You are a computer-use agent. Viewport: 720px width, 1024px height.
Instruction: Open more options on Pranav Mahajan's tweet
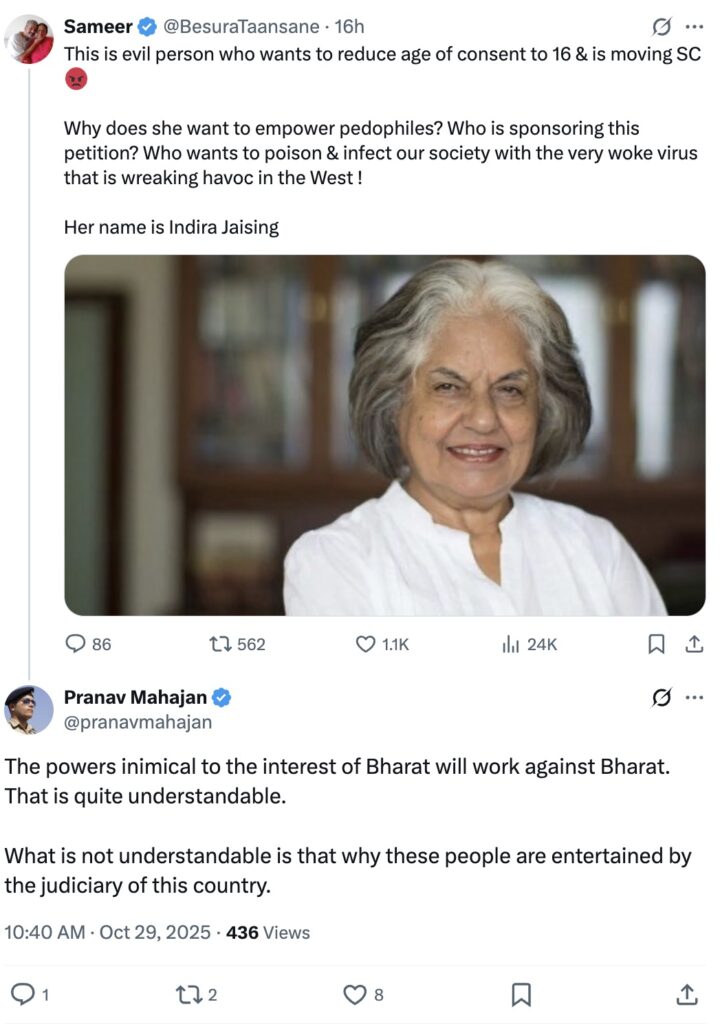(694, 698)
